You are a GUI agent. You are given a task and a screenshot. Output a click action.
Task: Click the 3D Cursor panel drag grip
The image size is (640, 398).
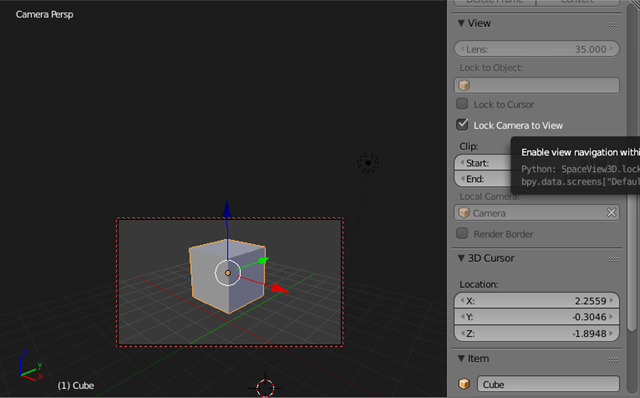click(613, 260)
